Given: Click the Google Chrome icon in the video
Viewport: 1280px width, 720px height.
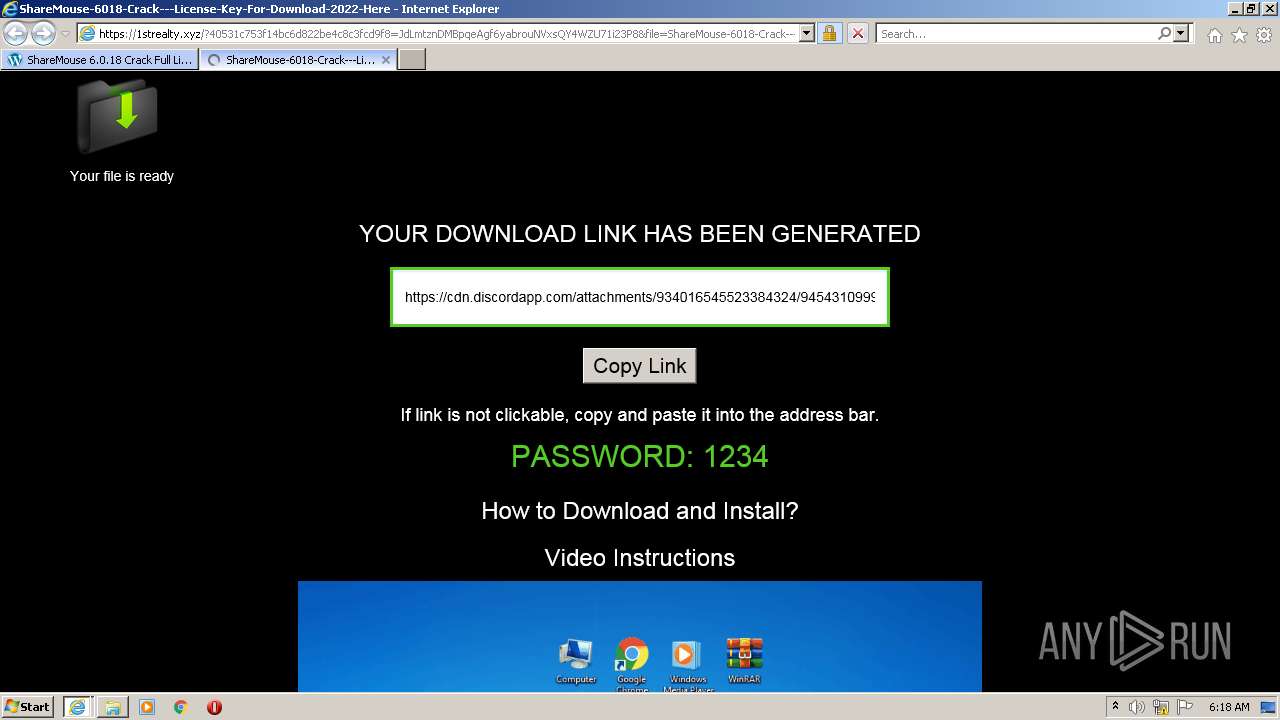Looking at the screenshot, I should (x=631, y=664).
